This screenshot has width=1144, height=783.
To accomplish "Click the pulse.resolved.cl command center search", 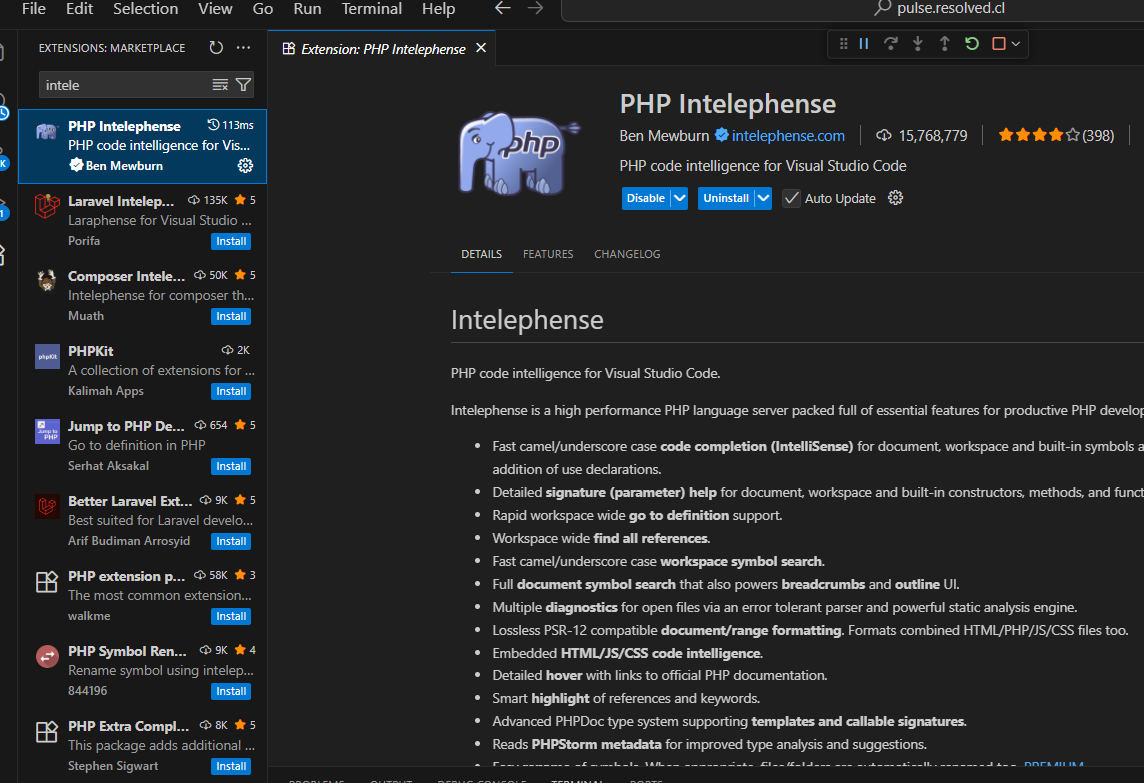I will 854,9.
